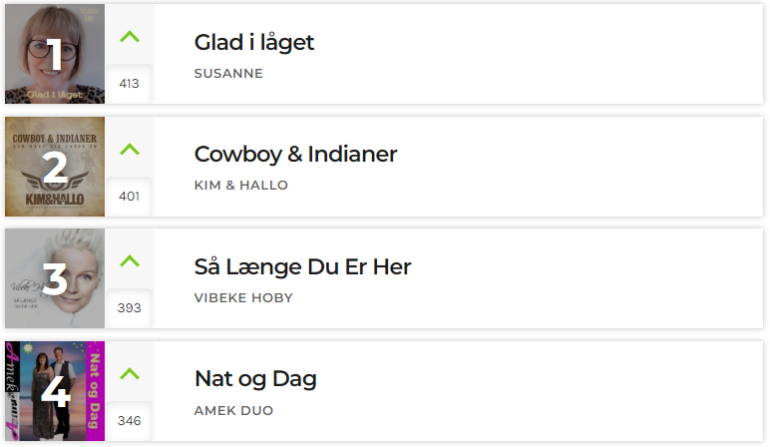Image resolution: width=770 pixels, height=447 pixels.
Task: Open the song title Cowboy & Indianer
Action: (x=296, y=154)
